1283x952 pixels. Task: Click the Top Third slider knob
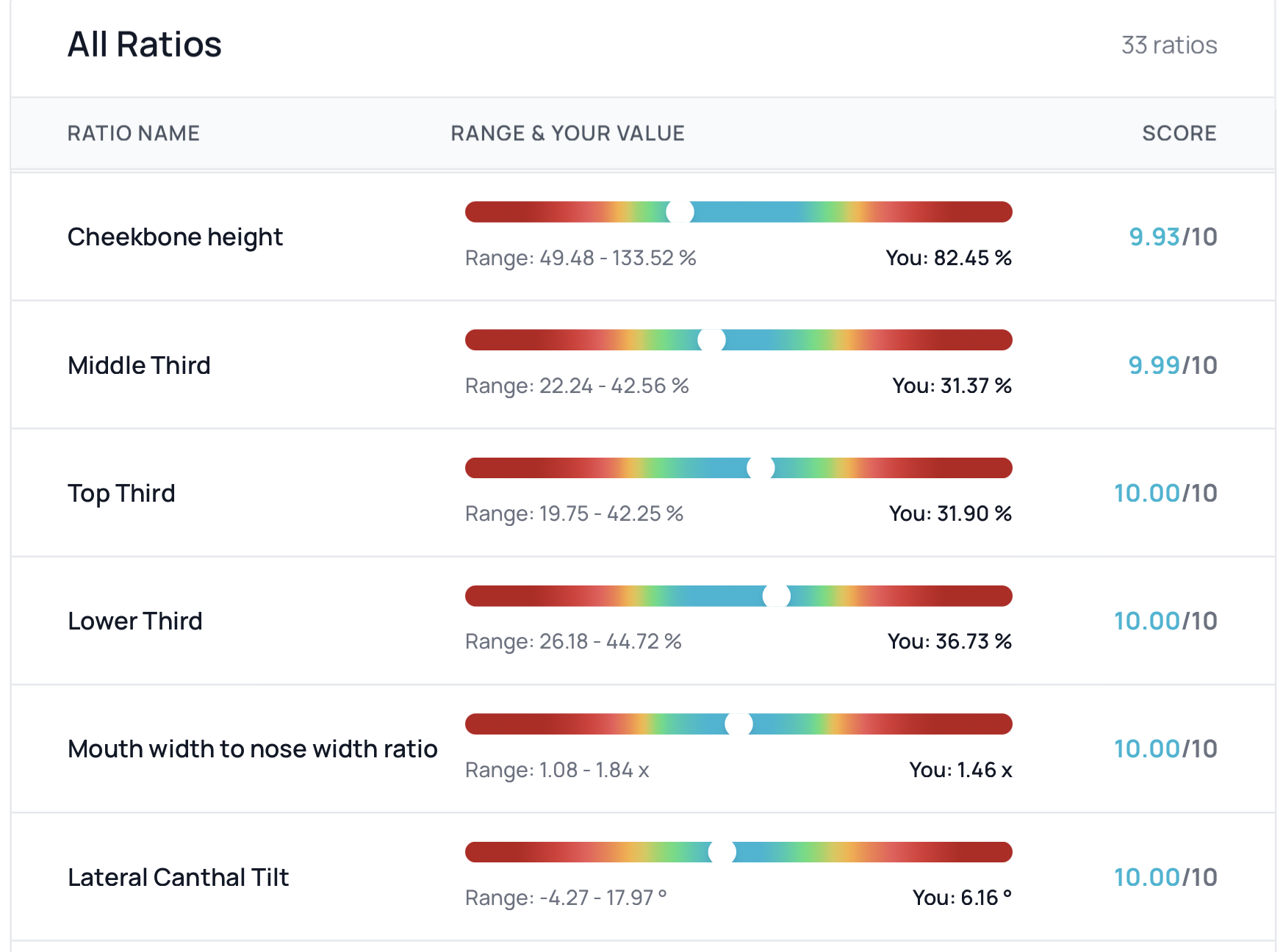[761, 468]
